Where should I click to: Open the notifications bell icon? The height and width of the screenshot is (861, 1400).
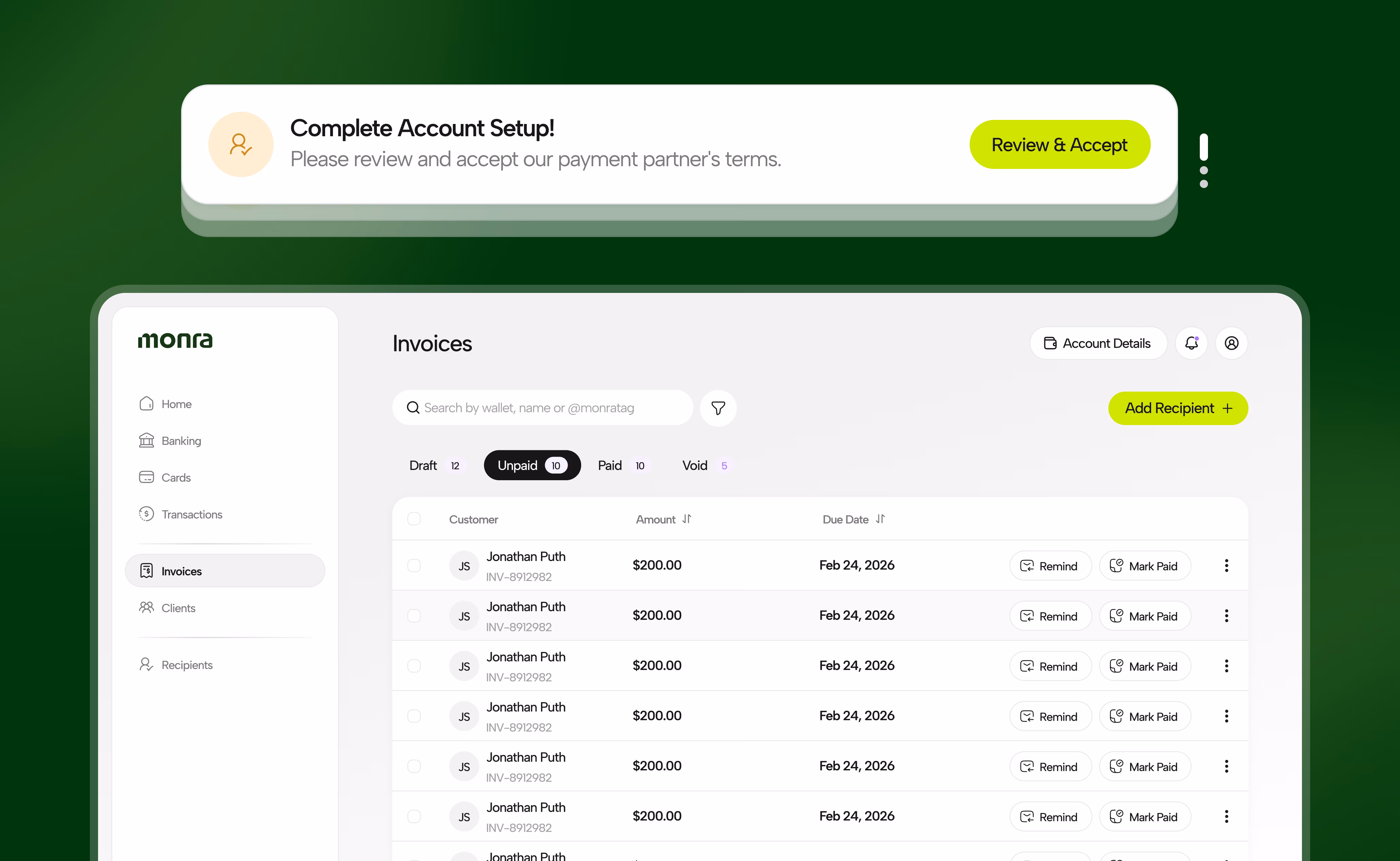(1191, 343)
